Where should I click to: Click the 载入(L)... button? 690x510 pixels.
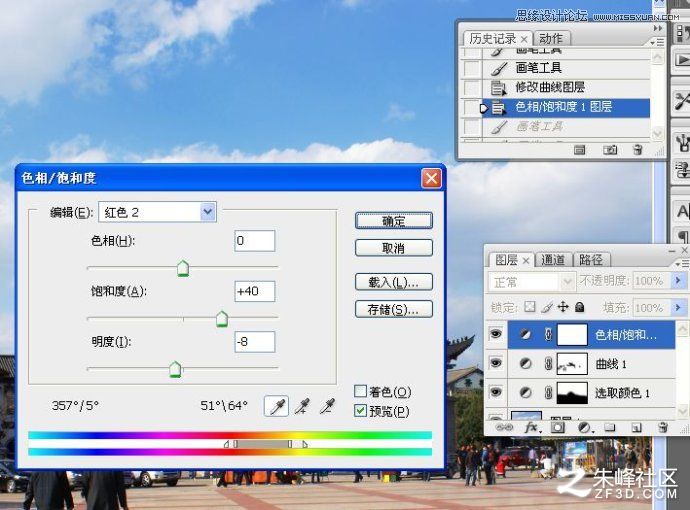click(393, 282)
